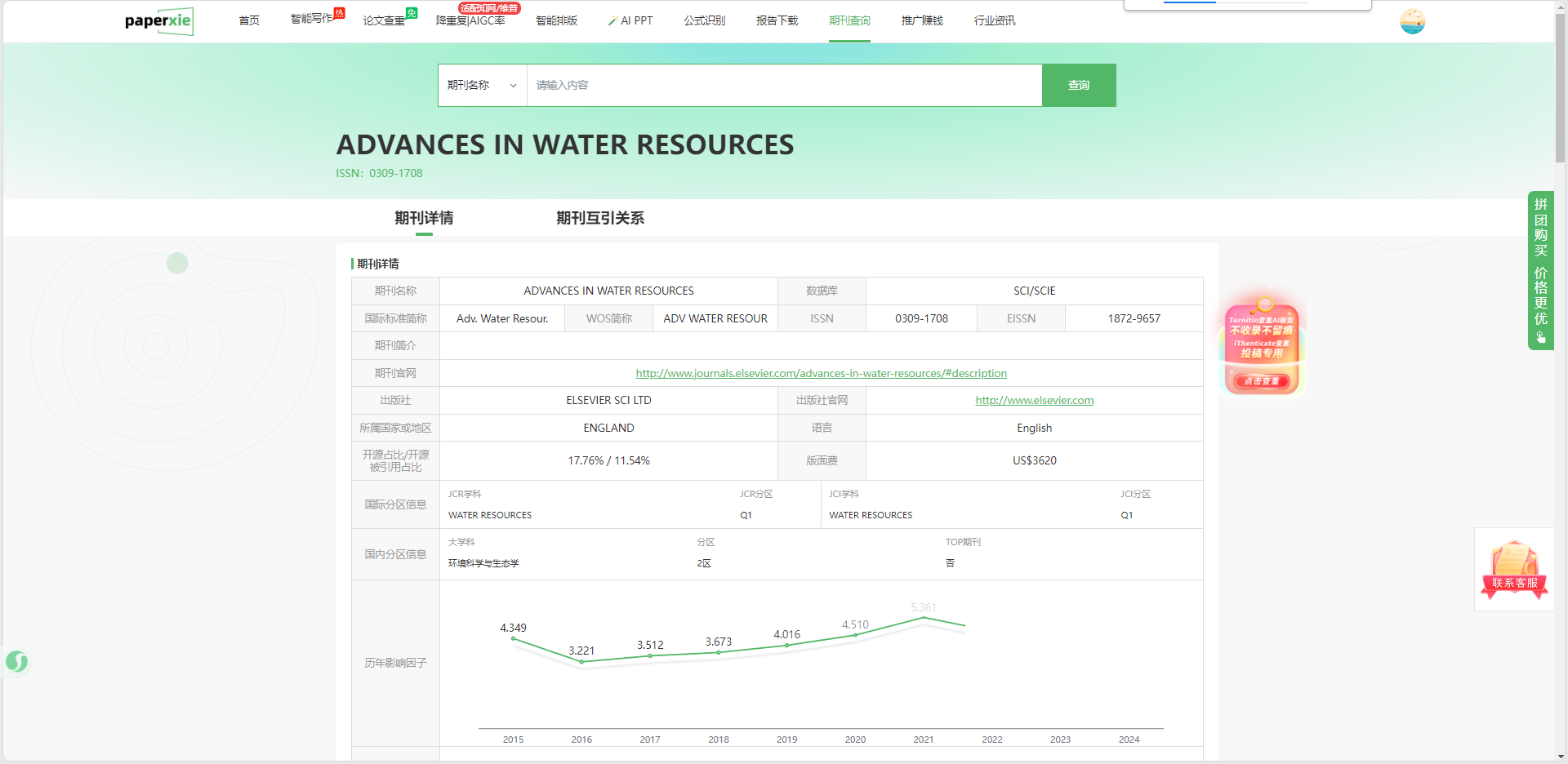1568x764 pixels.
Task: Open the 期刊查询 navigation menu item
Action: pyautogui.click(x=849, y=21)
